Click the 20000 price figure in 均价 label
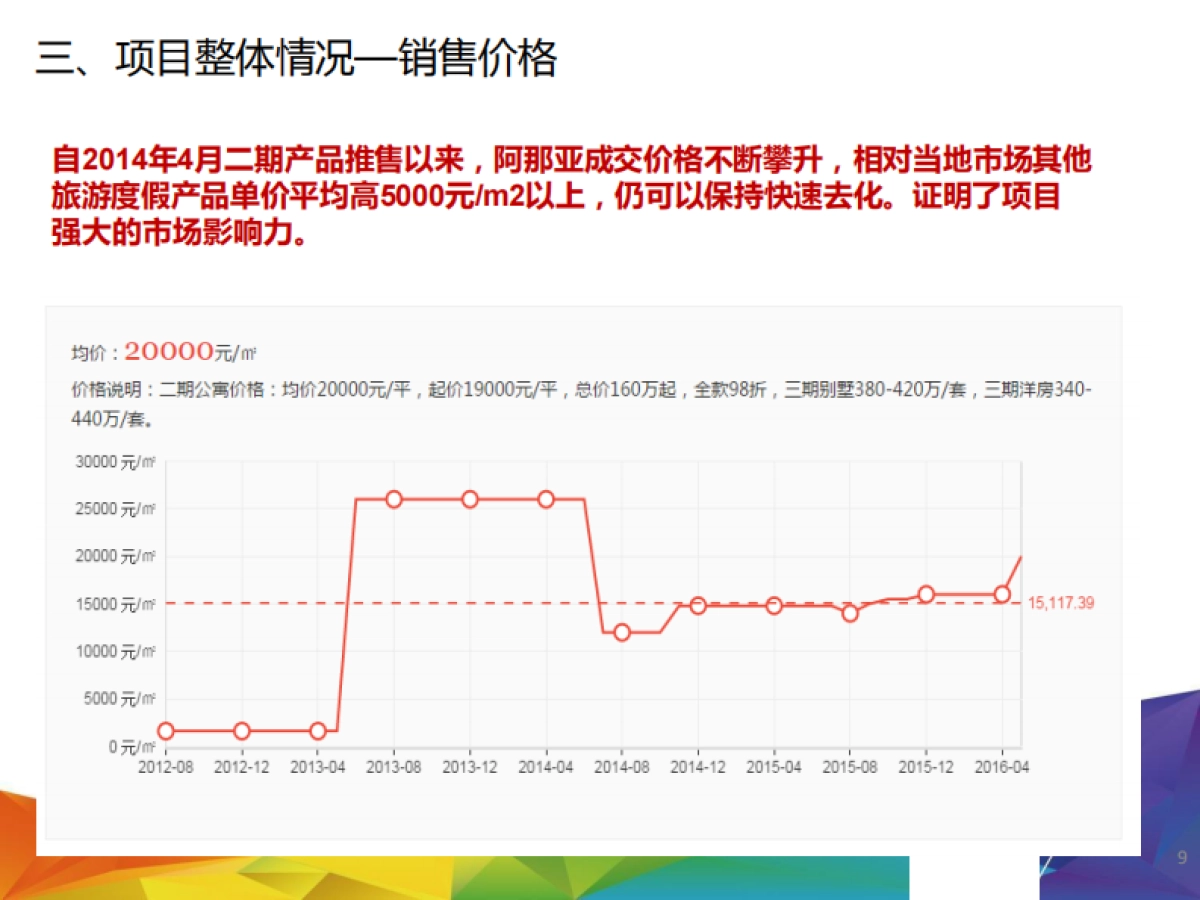Image resolution: width=1200 pixels, height=900 pixels. pyautogui.click(x=168, y=349)
